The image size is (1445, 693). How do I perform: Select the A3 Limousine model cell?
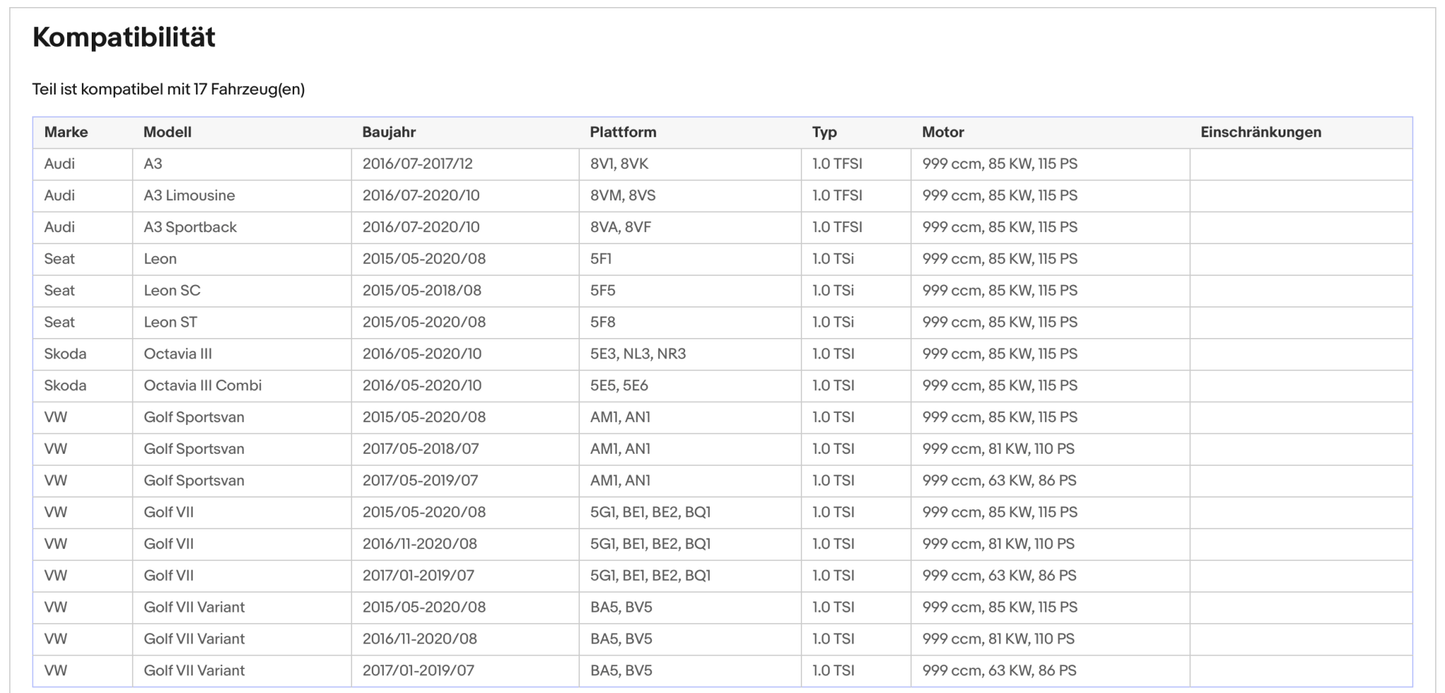(x=189, y=195)
